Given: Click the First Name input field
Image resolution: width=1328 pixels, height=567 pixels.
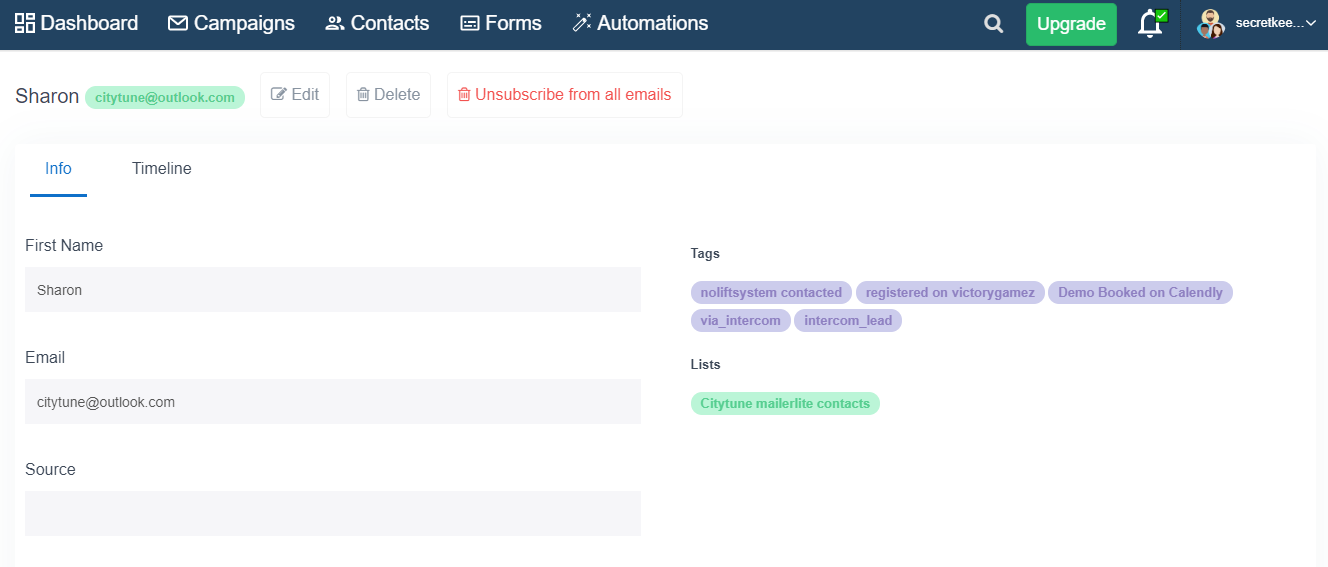Looking at the screenshot, I should point(333,290).
